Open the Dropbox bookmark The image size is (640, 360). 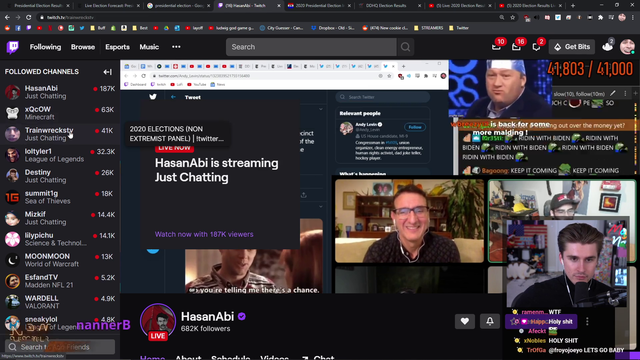click(x=333, y=28)
